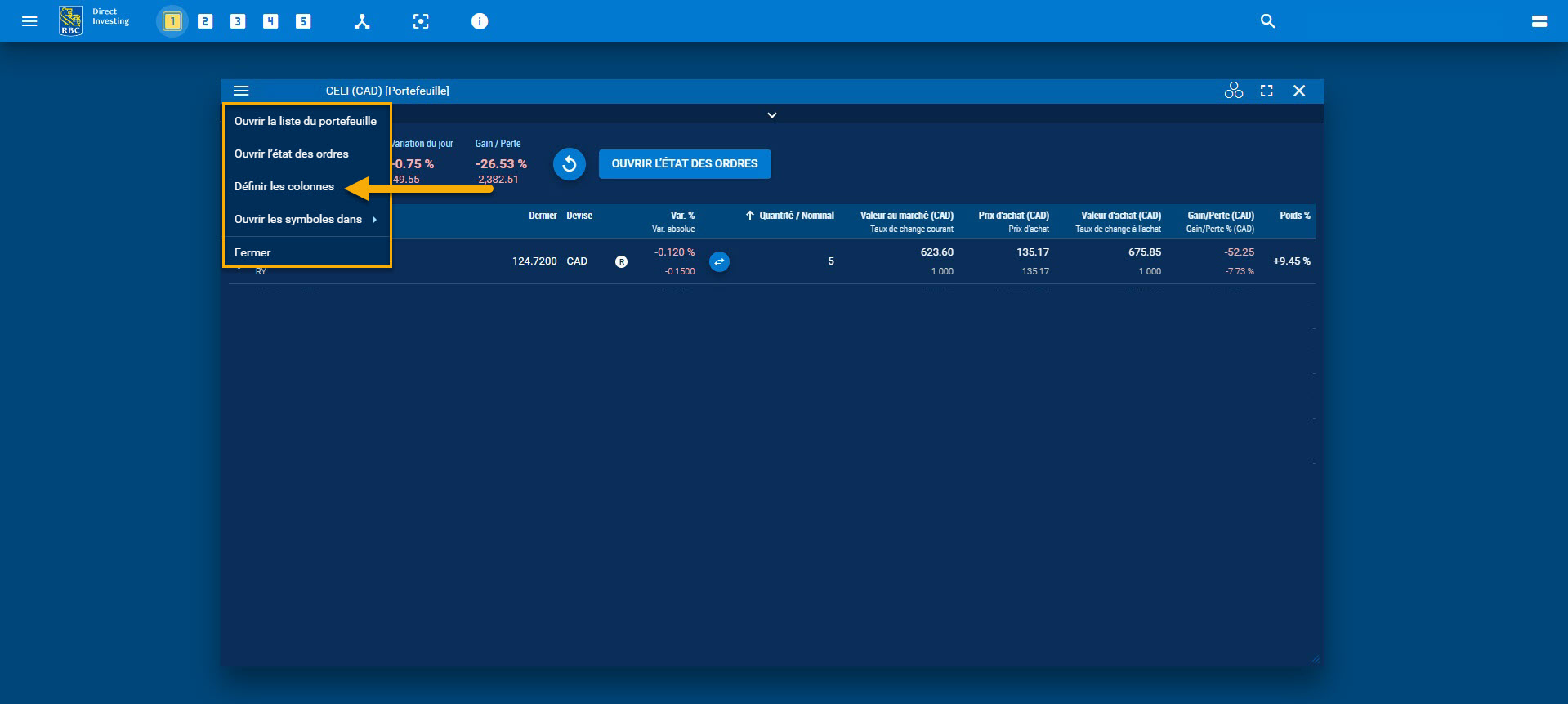The image size is (1568, 704).
Task: Open the information icon
Action: [480, 21]
